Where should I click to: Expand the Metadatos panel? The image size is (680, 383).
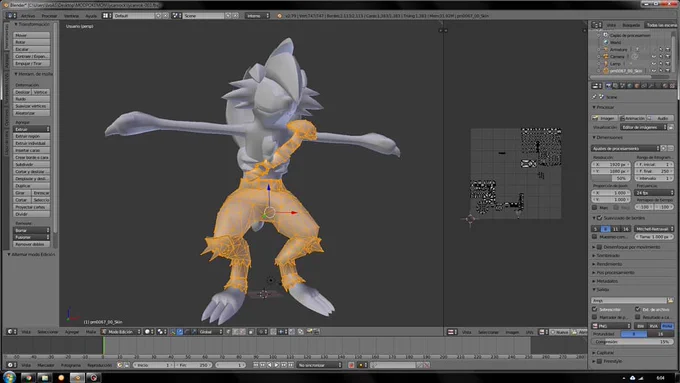[594, 281]
